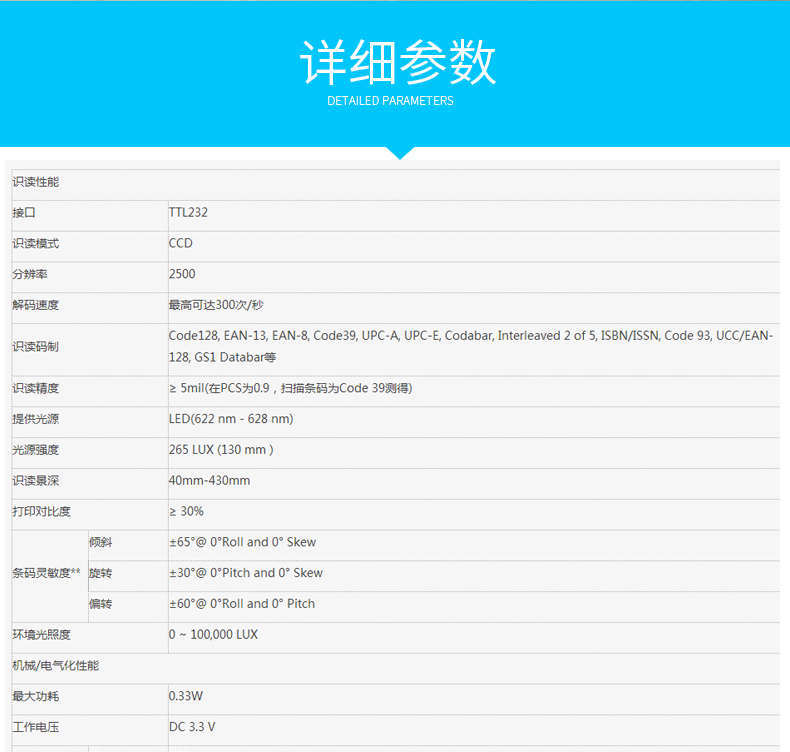
Task: Select the LED(622 nm - 628 nm) value
Action: pyautogui.click(x=231, y=419)
